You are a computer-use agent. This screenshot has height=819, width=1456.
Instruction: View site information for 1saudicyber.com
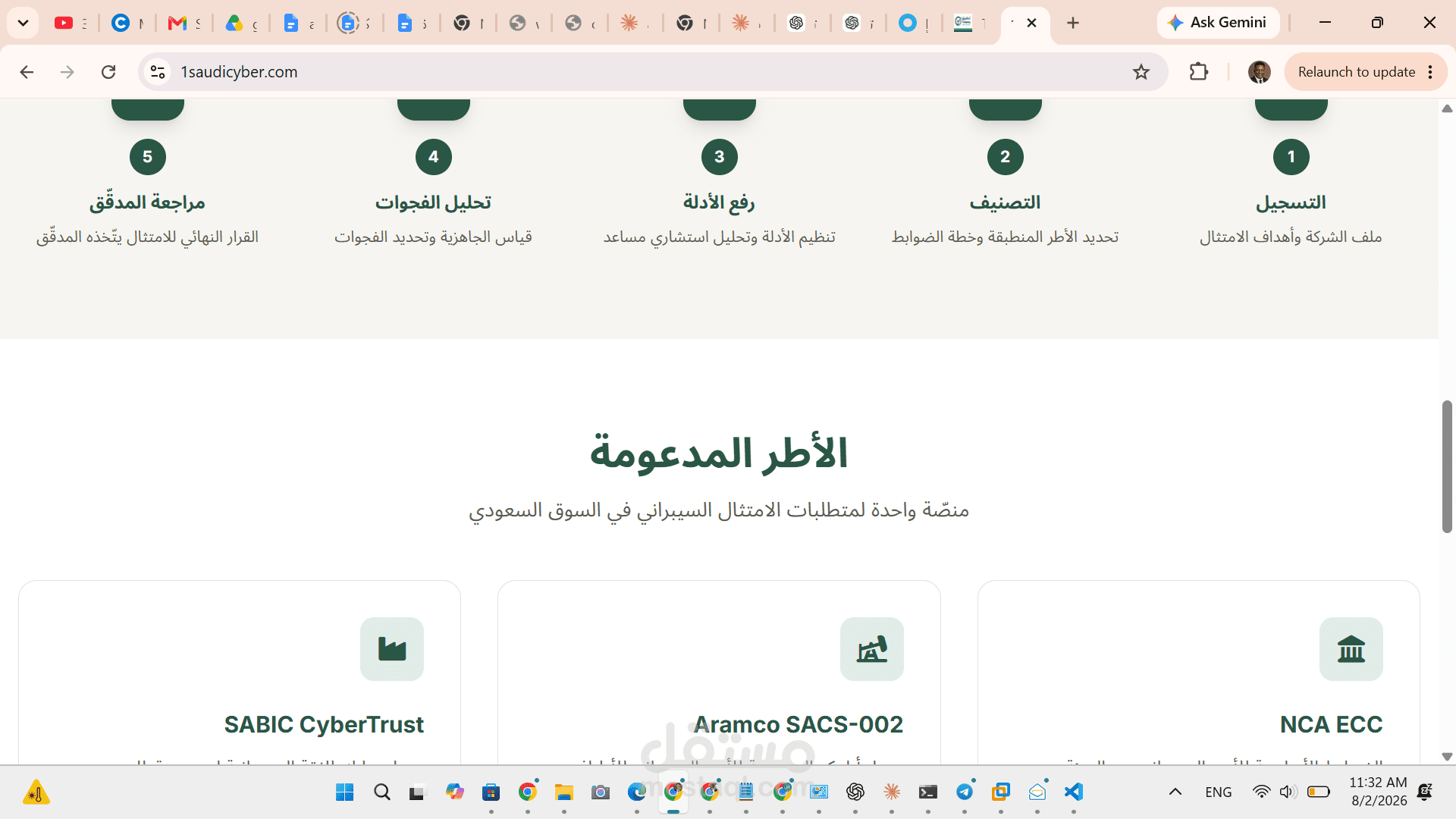[x=158, y=72]
